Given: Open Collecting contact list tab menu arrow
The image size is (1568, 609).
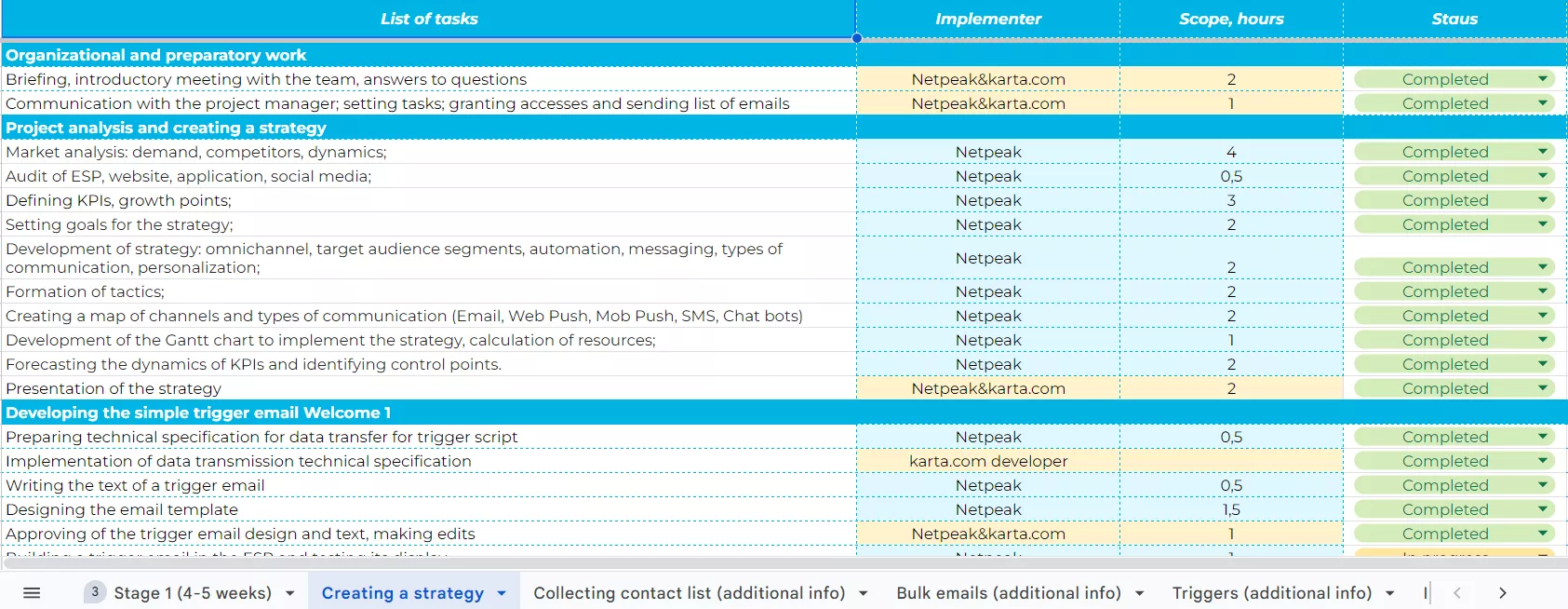Looking at the screenshot, I should point(863,593).
